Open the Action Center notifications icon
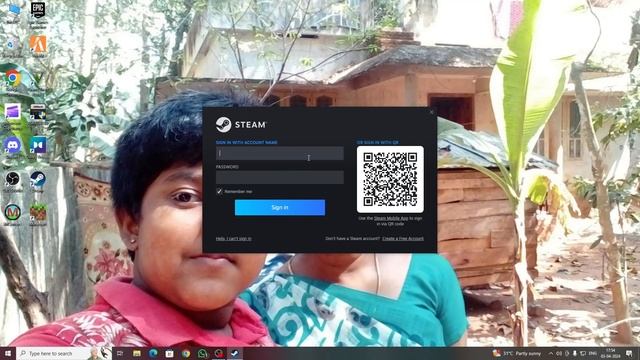640x360 pixels. [629, 353]
